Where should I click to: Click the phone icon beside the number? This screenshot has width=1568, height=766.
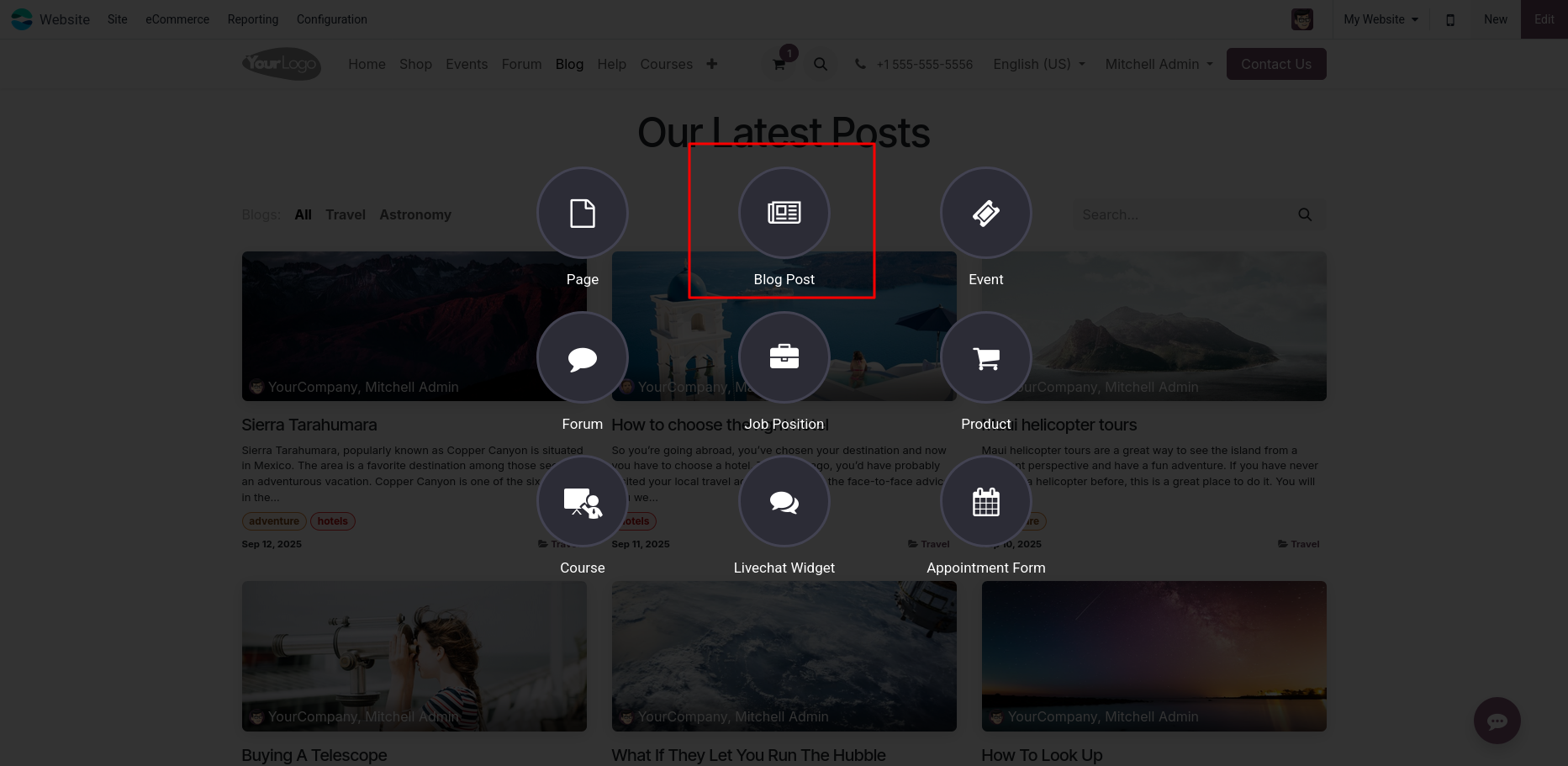point(860,64)
